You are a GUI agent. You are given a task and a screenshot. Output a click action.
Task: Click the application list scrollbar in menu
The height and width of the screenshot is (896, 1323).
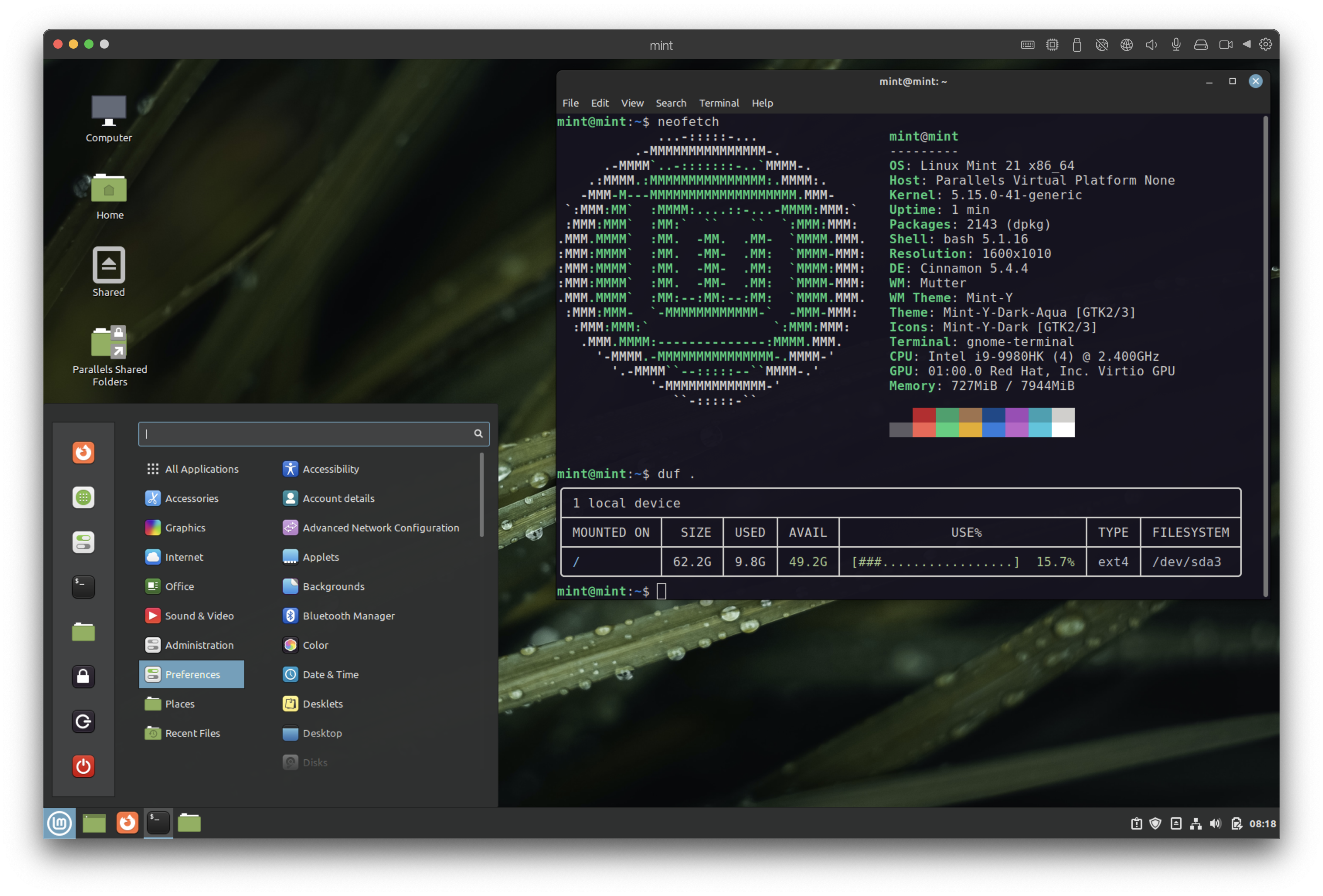point(481,495)
